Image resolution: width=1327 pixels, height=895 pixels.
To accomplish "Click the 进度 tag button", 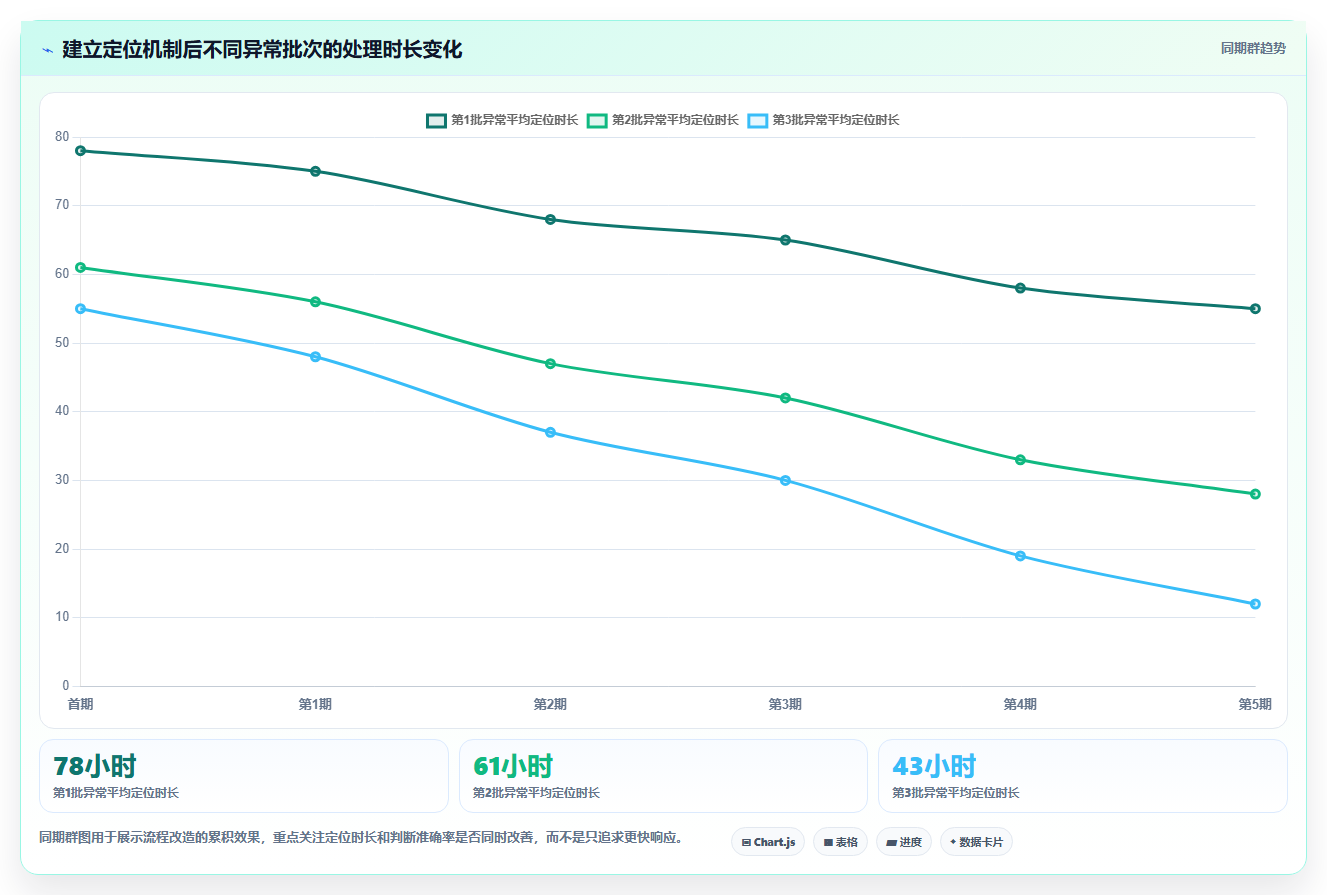I will [904, 842].
